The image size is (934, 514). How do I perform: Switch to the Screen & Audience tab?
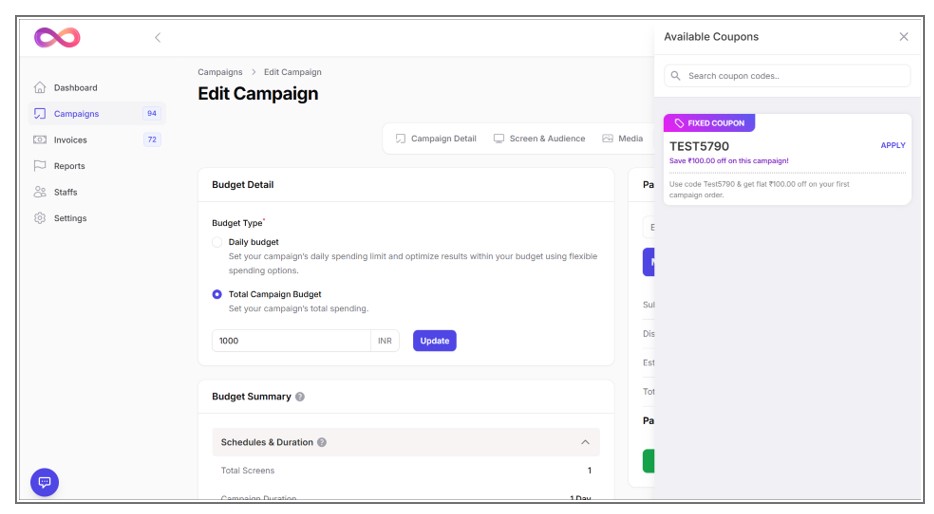tap(539, 139)
